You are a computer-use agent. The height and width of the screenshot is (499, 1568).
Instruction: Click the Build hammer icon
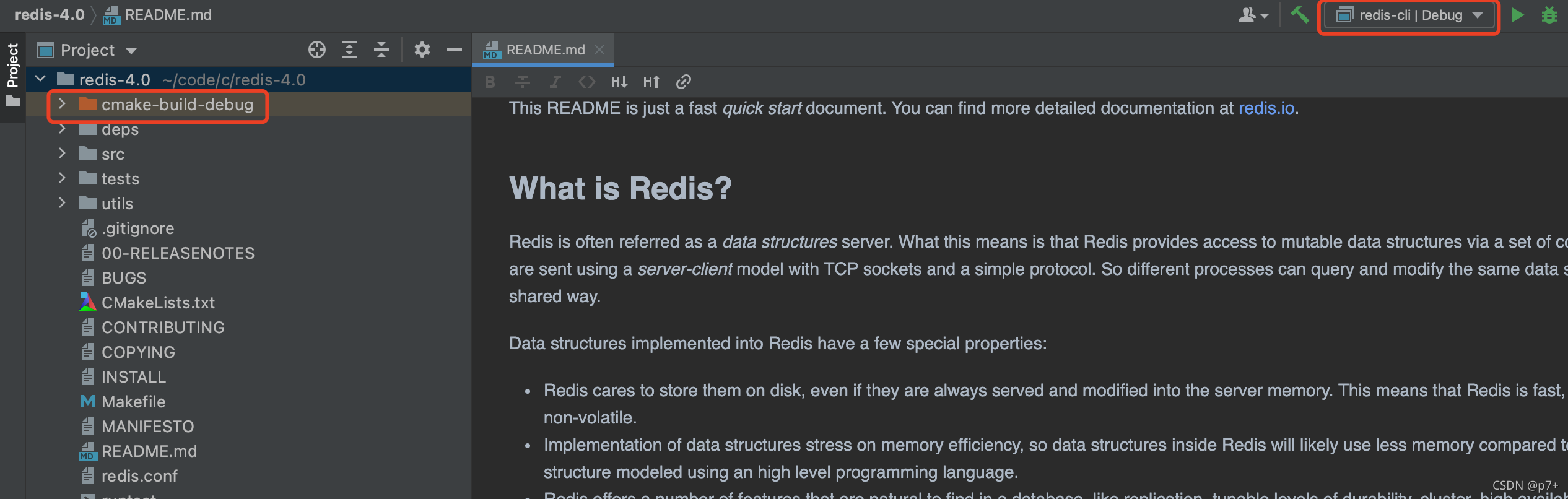click(1299, 14)
